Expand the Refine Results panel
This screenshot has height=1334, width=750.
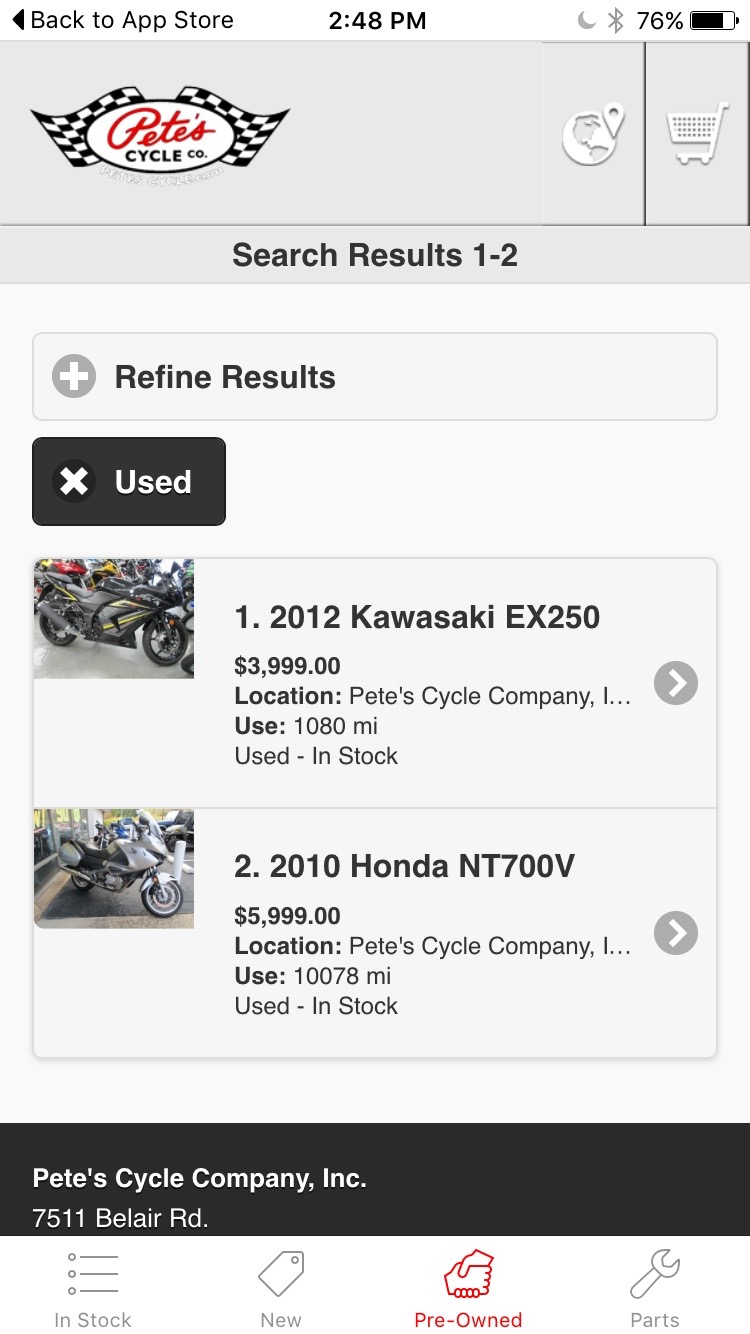pyautogui.click(x=375, y=377)
